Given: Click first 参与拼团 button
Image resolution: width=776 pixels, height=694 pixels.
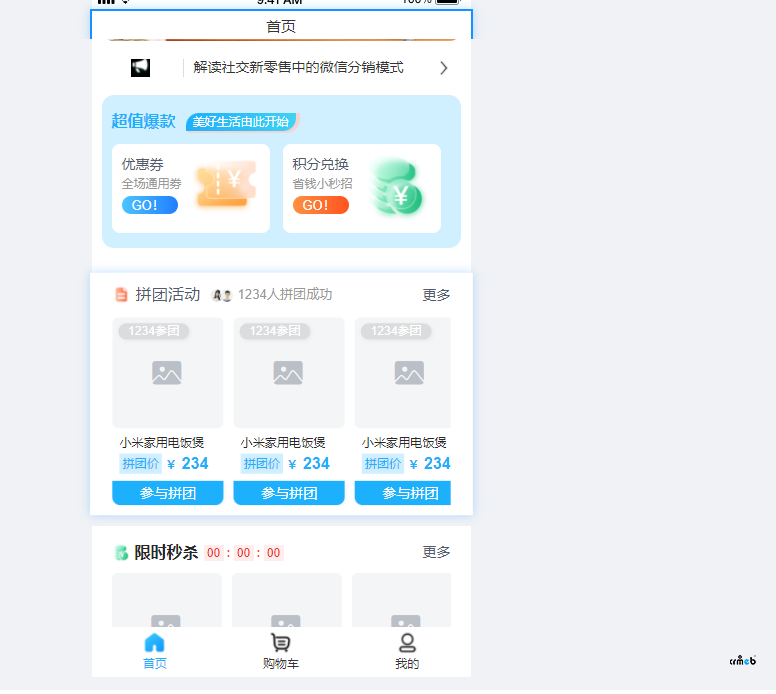Looking at the screenshot, I should 167,493.
